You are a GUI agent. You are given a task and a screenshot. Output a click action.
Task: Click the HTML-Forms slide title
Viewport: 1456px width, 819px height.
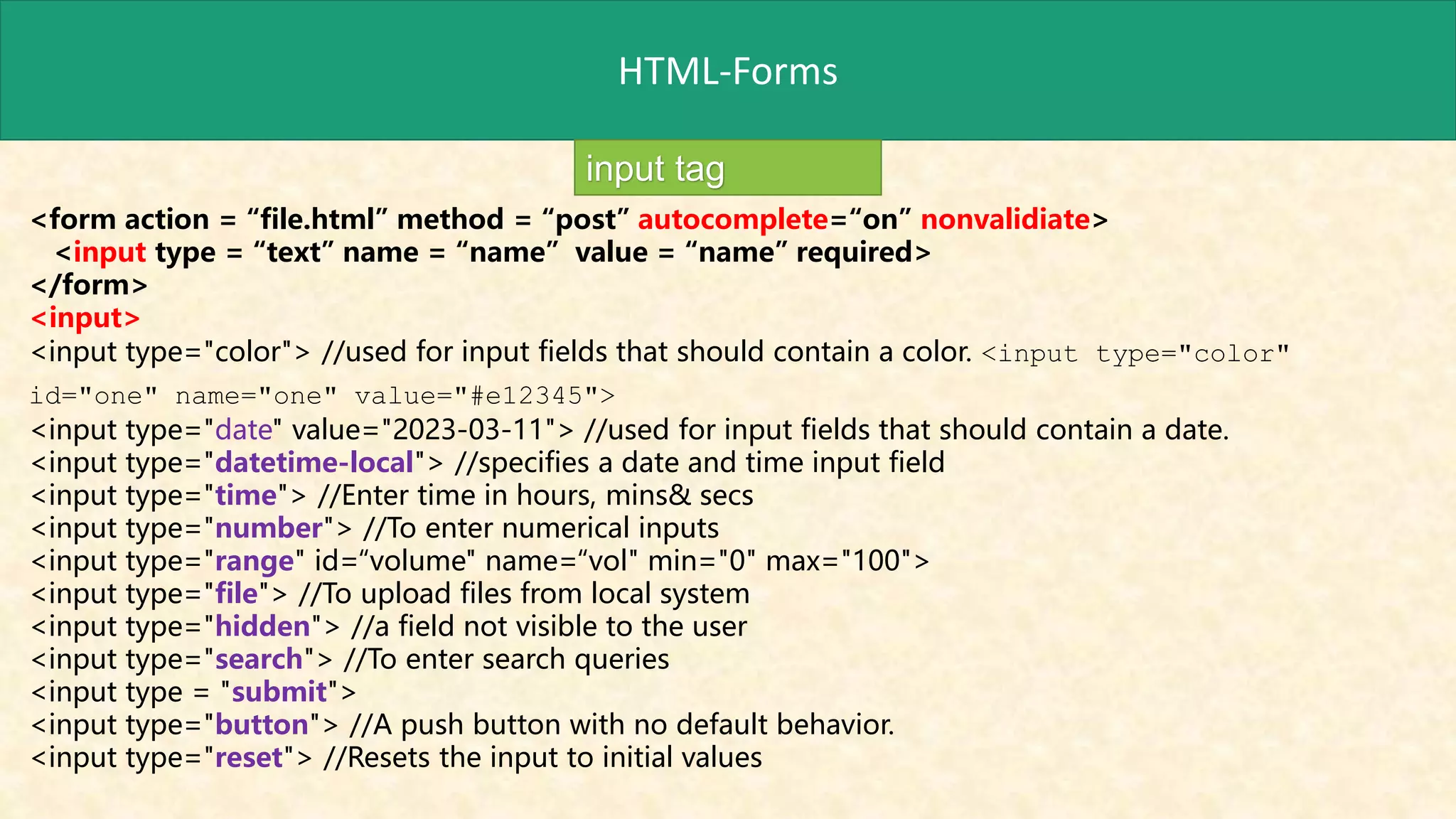click(x=728, y=71)
